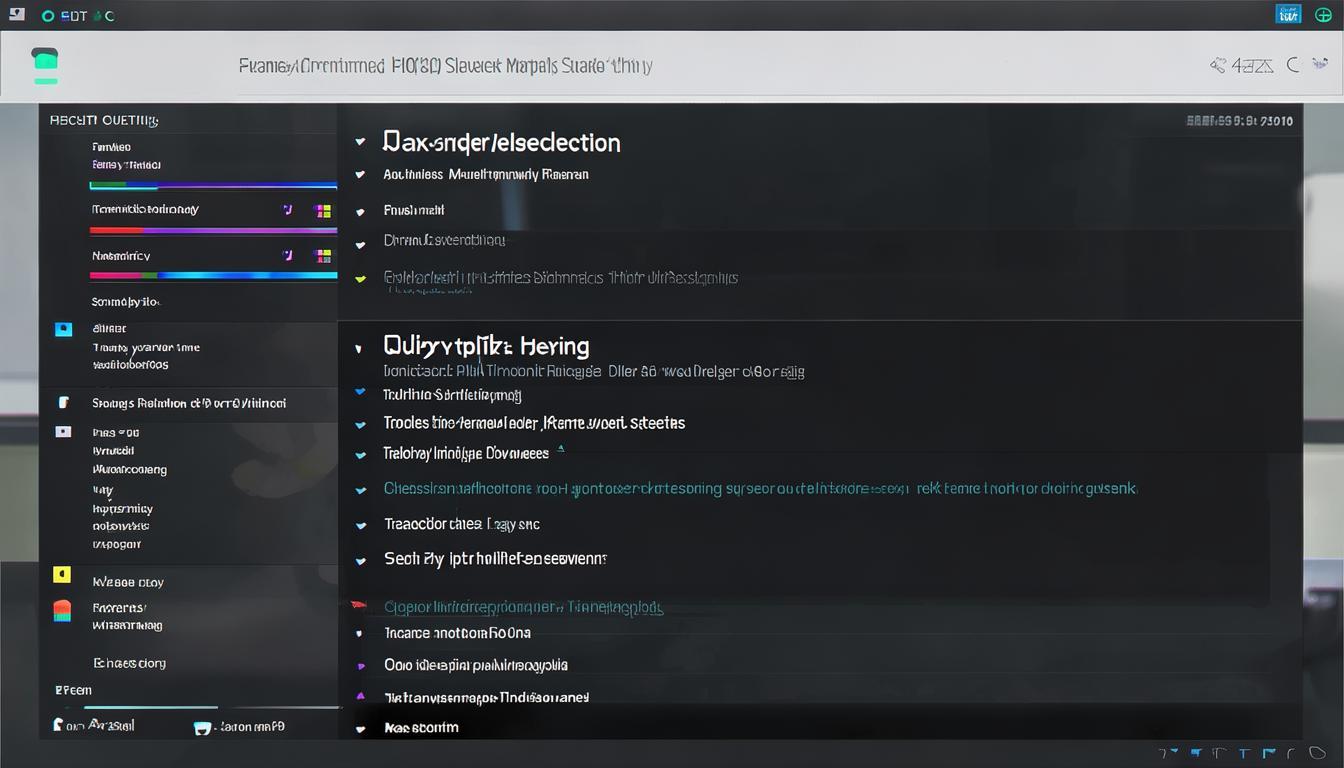Click purple icon above the red-purple slider
This screenshot has height=768, width=1344.
pyautogui.click(x=287, y=210)
